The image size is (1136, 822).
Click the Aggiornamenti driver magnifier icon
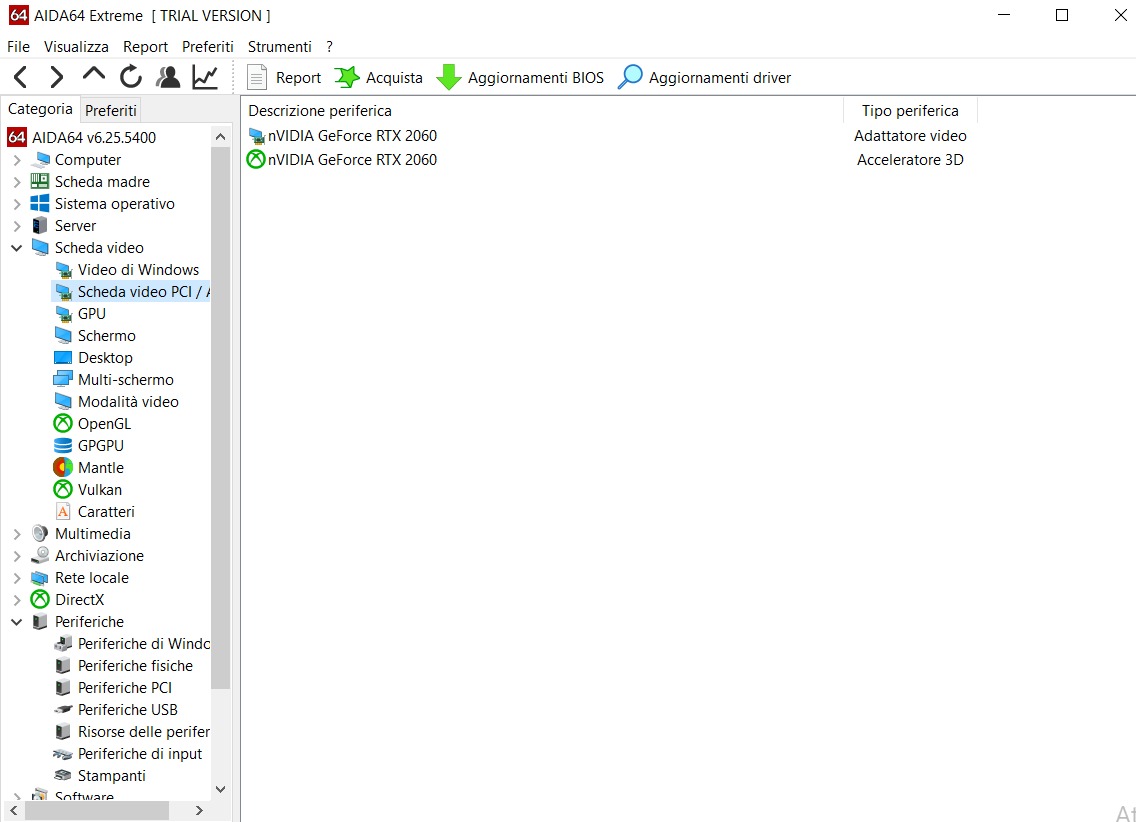630,77
